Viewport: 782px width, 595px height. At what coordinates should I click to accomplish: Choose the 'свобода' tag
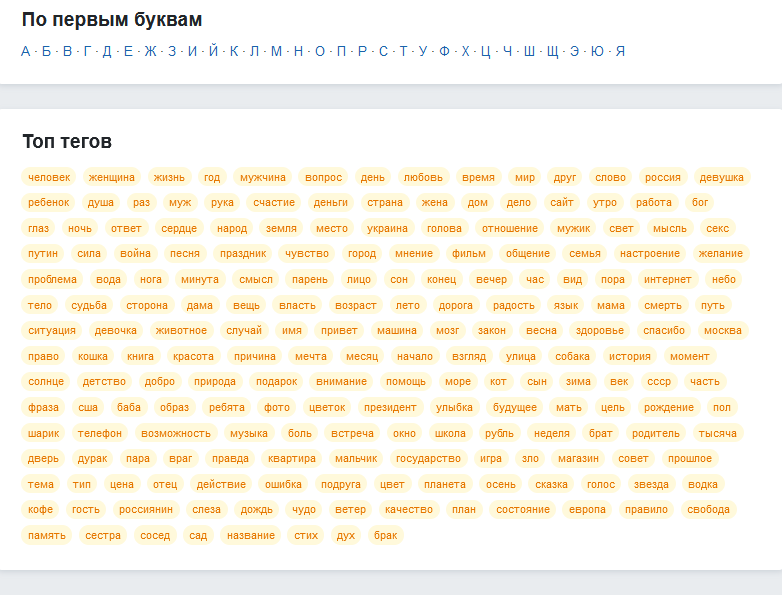pyautogui.click(x=708, y=509)
